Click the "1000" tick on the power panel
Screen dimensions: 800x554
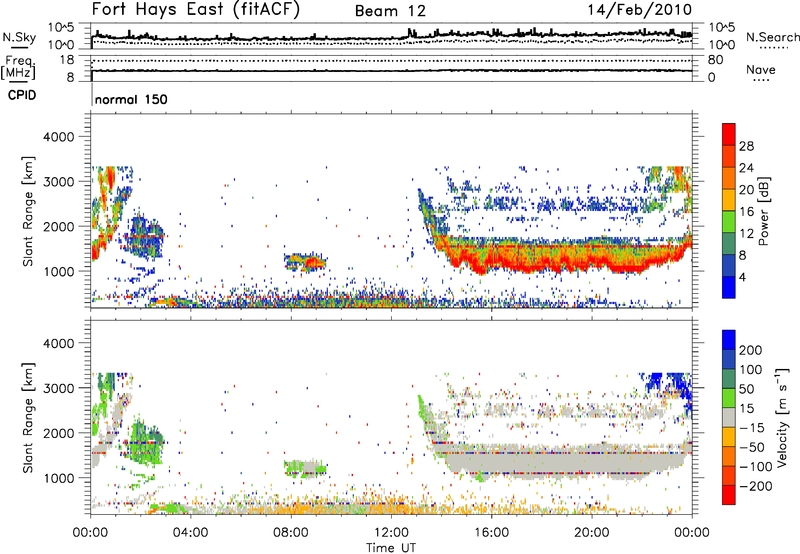click(x=58, y=271)
